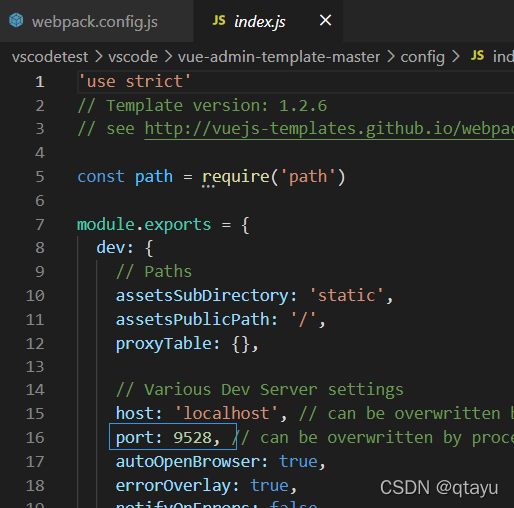The height and width of the screenshot is (508, 514).
Task: Place cursor on 'use strict' text
Action: (135, 82)
